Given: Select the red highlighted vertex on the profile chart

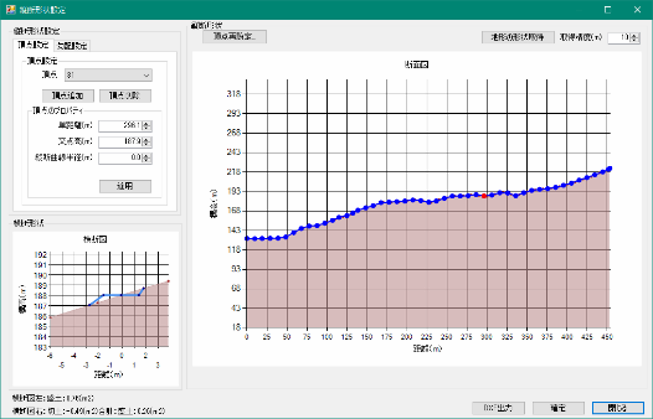Looking at the screenshot, I should pos(484,196).
